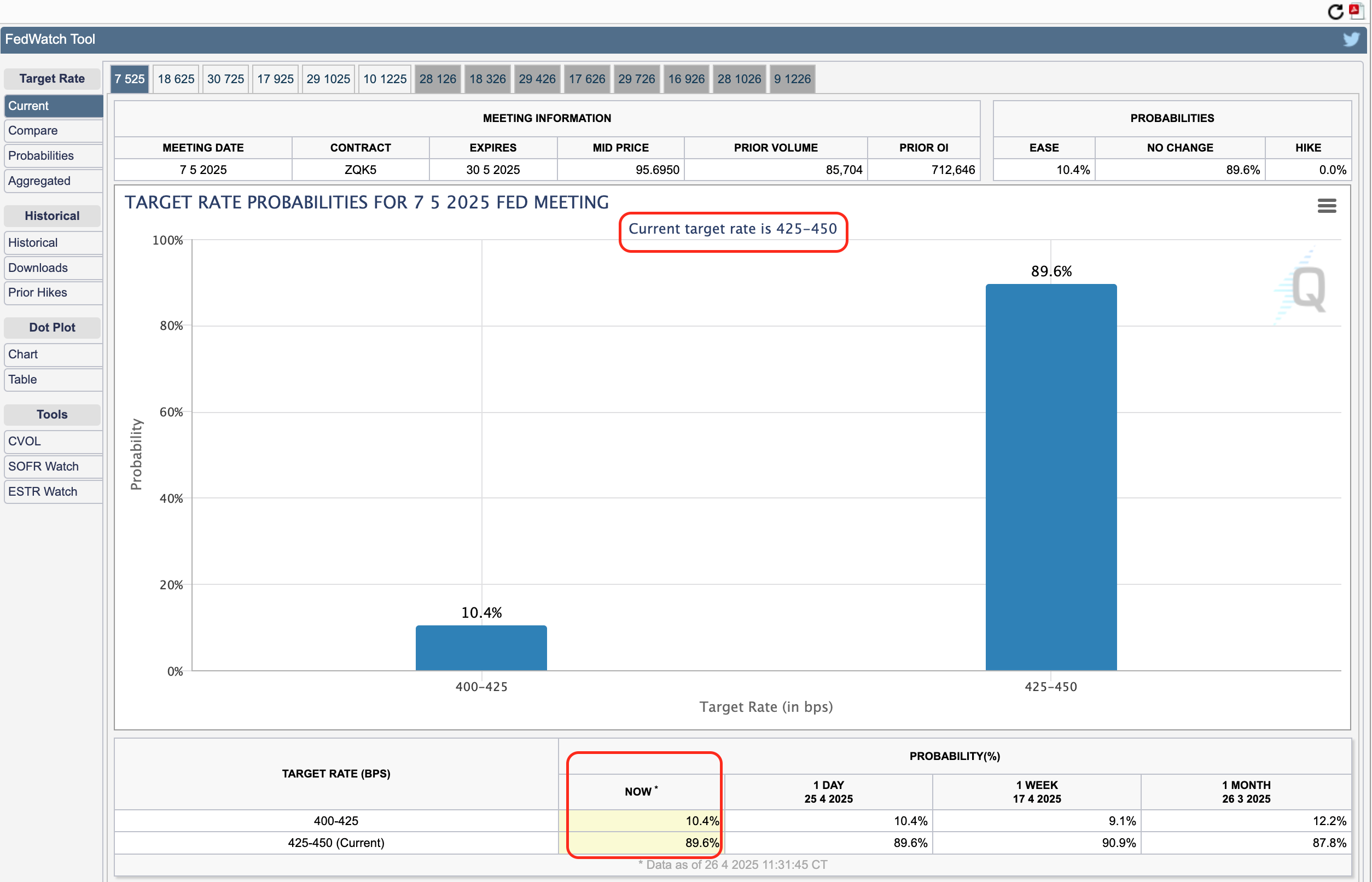Launch the CVOL tool
The image size is (1372, 882).
53,442
